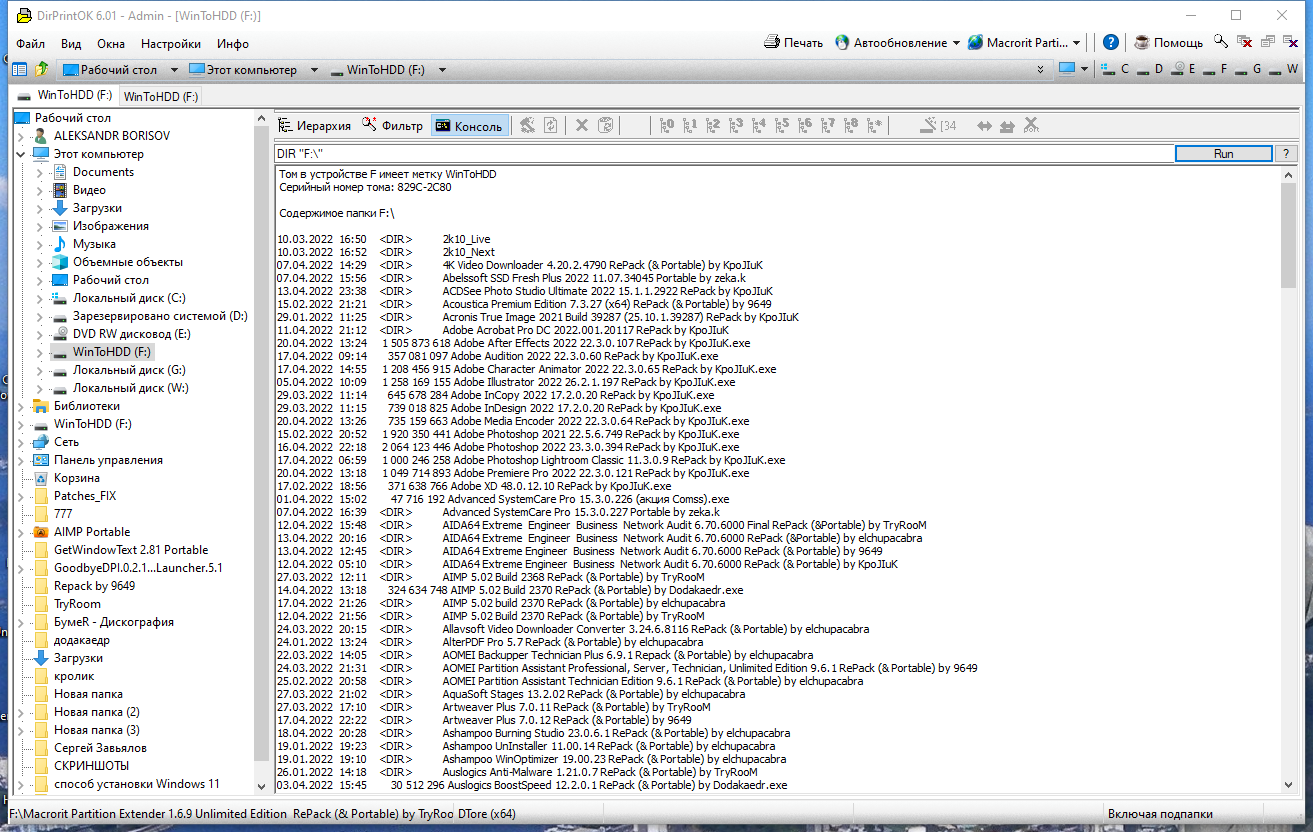The width and height of the screenshot is (1313, 832).
Task: Open the Инфо menu
Action: 233,44
